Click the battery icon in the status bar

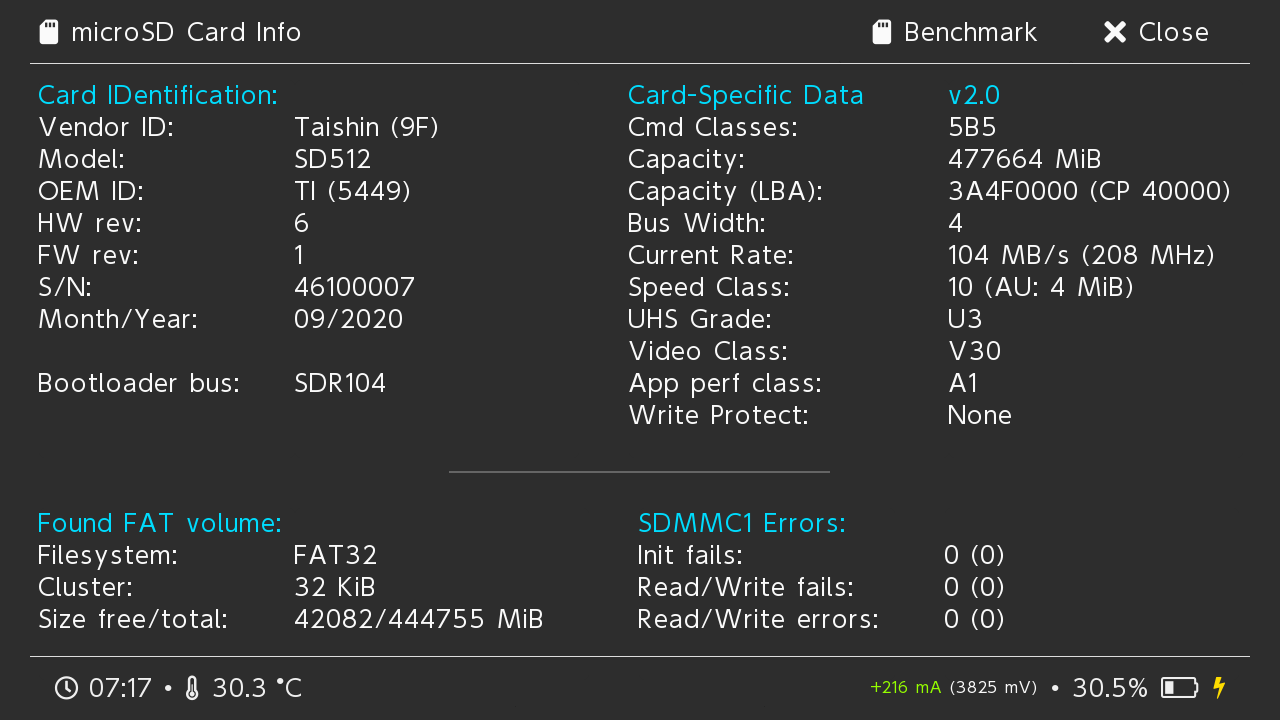1178,687
